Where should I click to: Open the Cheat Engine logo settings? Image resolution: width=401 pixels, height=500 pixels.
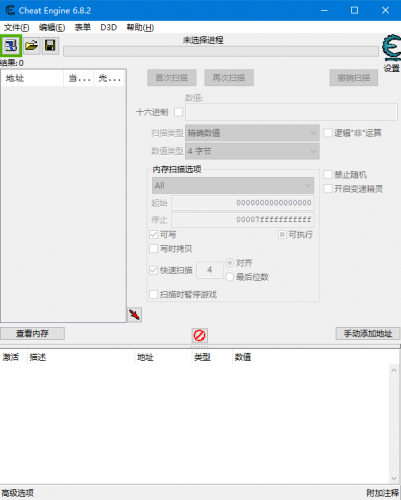(391, 47)
